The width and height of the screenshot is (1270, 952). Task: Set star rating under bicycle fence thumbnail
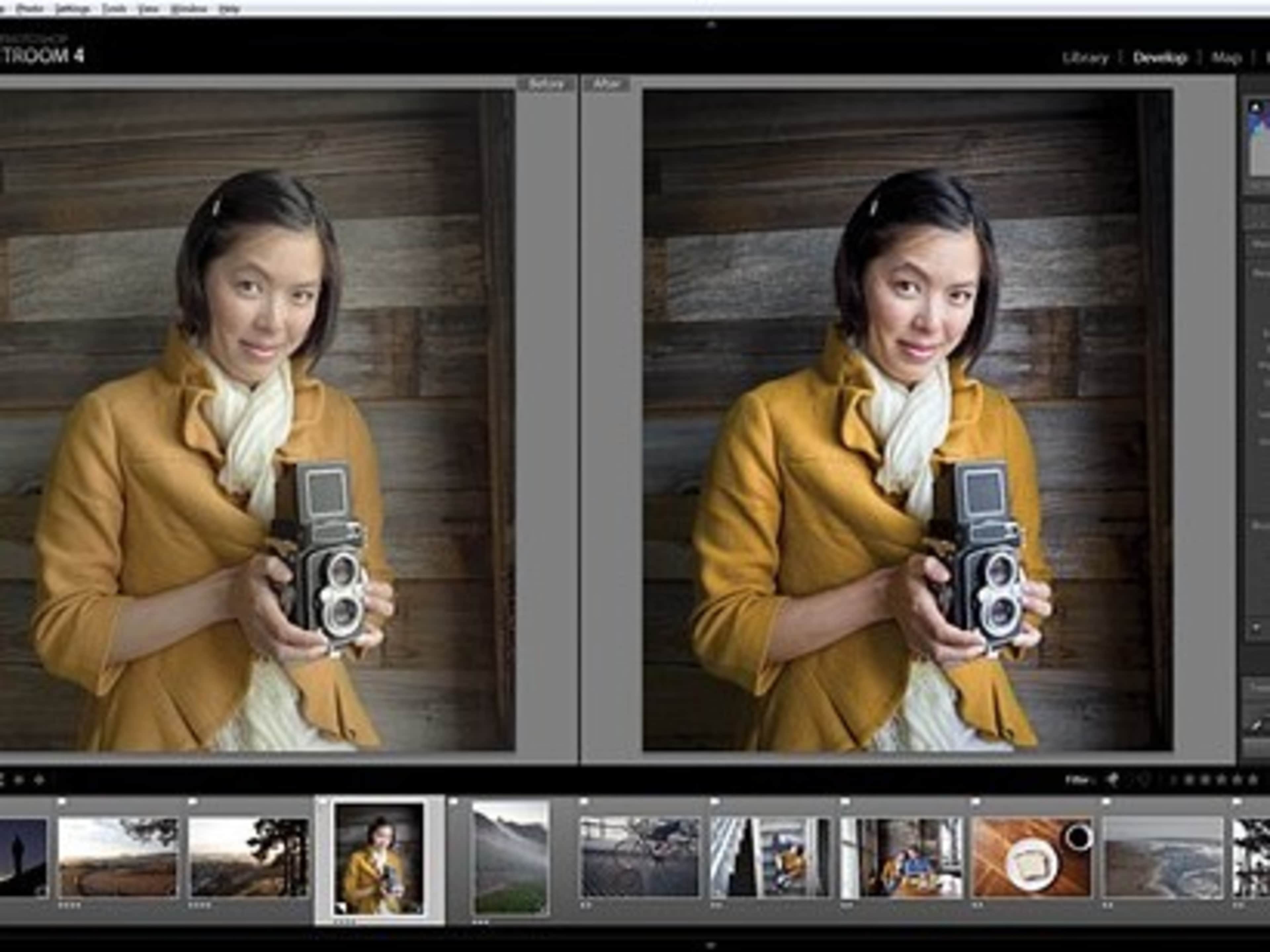click(586, 905)
